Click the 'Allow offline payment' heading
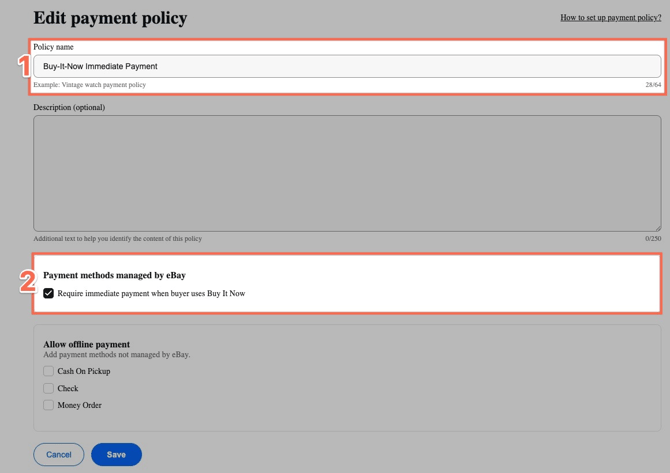Screen dimensions: 670x473 pyautogui.click(x=86, y=344)
